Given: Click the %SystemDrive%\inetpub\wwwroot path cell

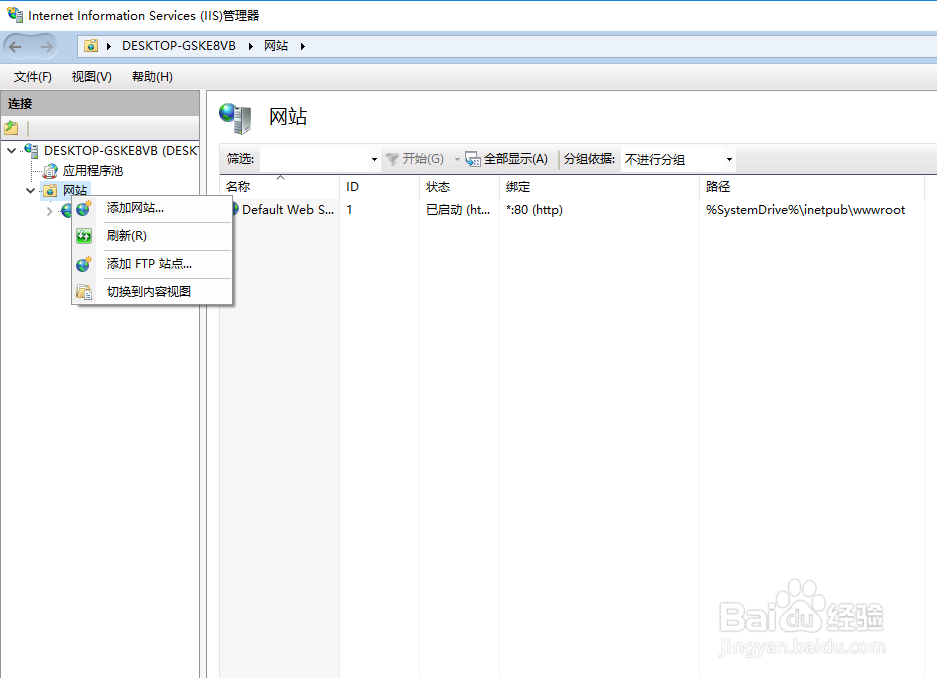Looking at the screenshot, I should click(806, 210).
